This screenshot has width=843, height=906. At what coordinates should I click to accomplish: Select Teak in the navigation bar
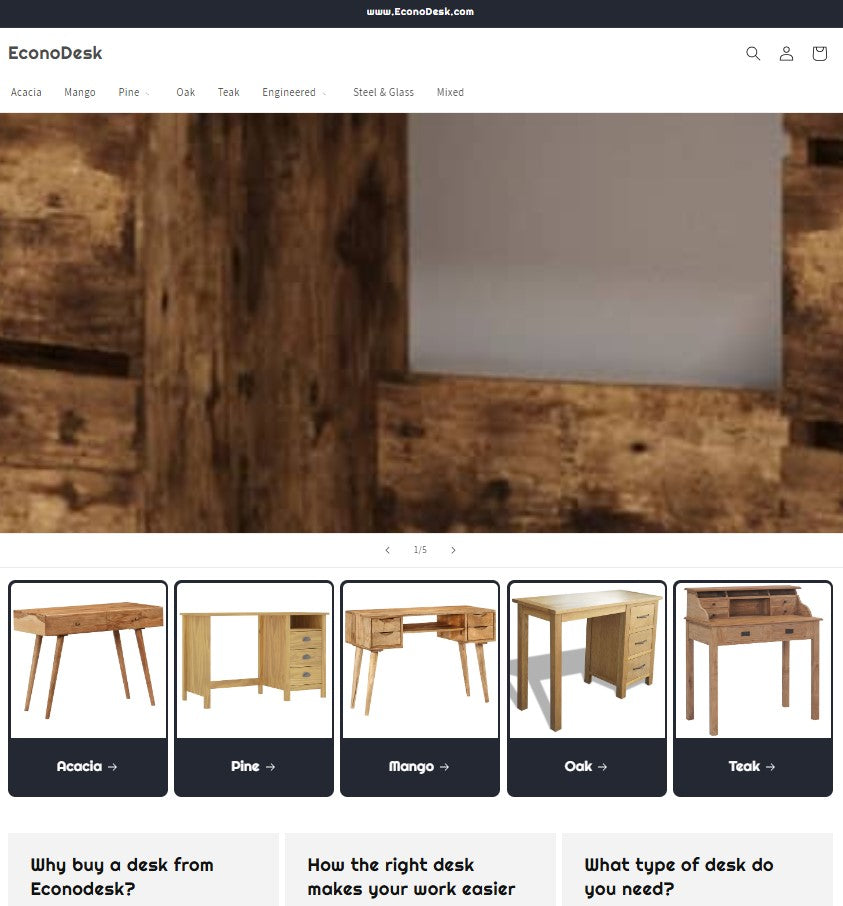[x=228, y=92]
